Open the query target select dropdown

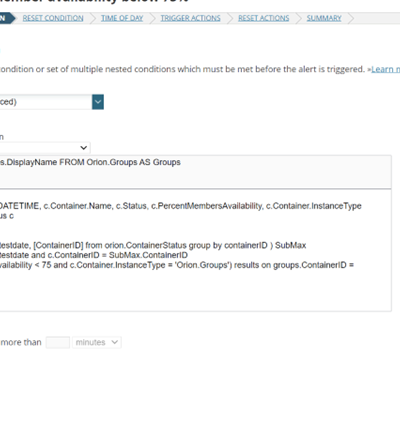tap(45, 147)
